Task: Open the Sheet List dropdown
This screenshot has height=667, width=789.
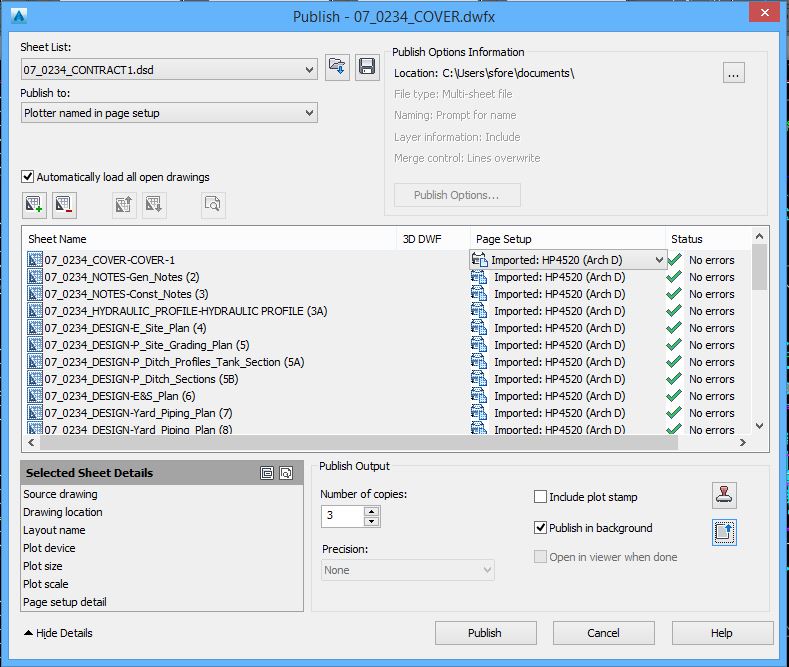Action: (x=309, y=69)
